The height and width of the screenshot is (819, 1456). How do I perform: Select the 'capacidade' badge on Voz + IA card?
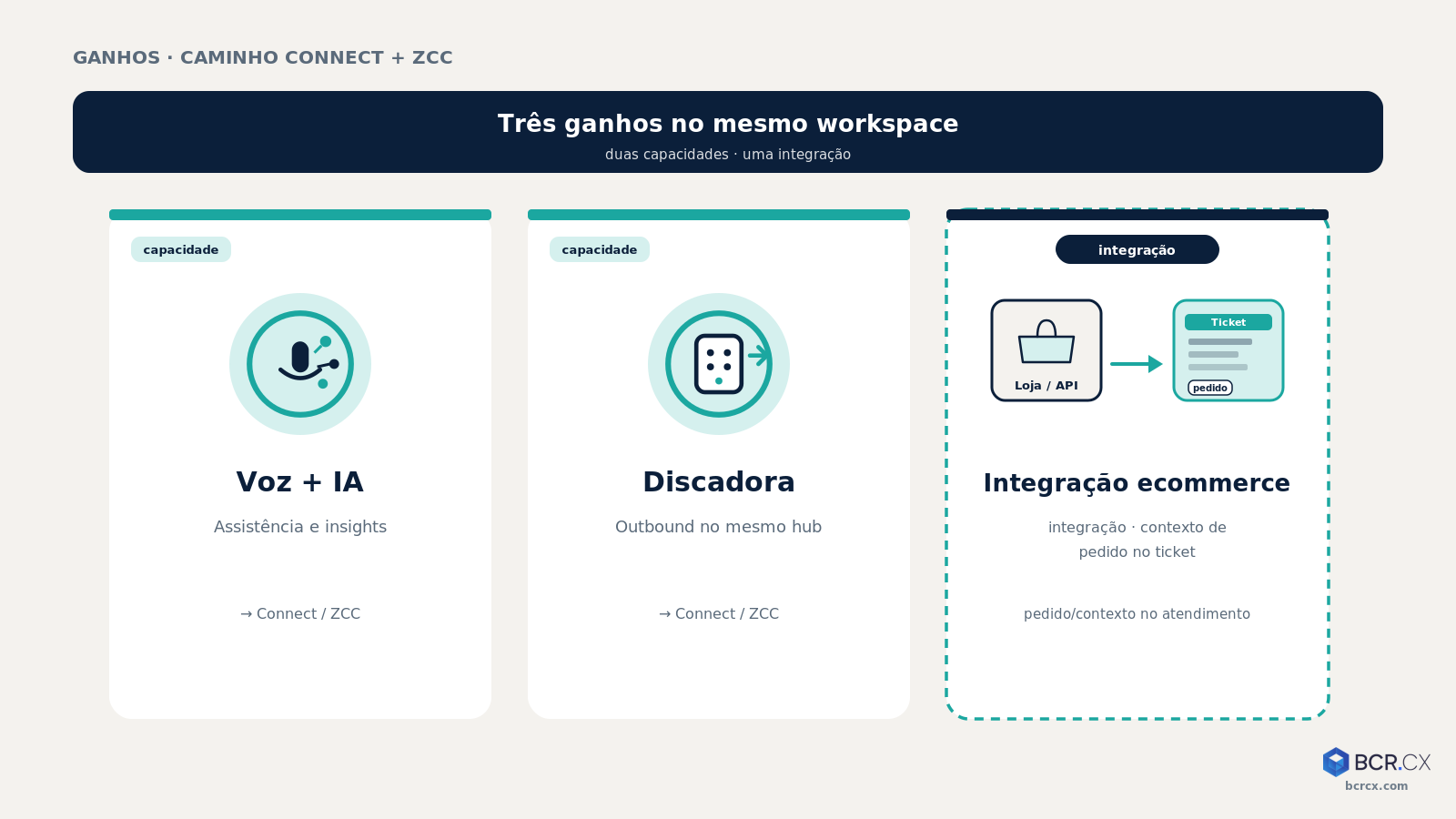coord(181,249)
